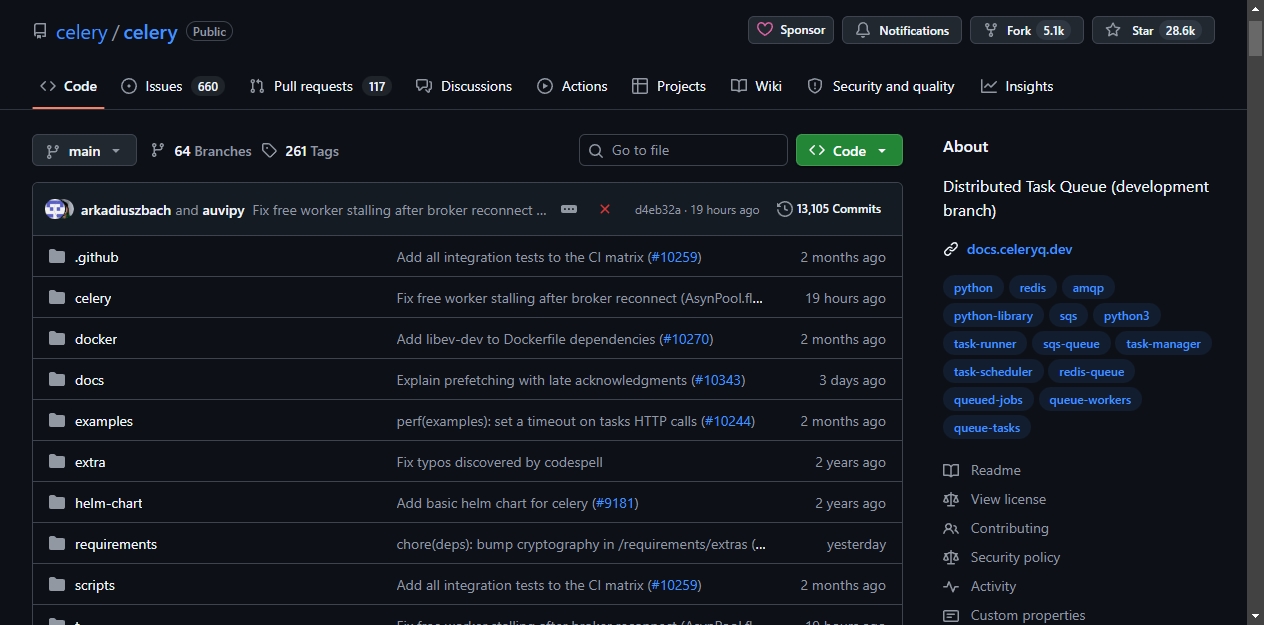Screen dimensions: 1264x625
Task: Visit docs.celeryq.dev website link
Action: [x=1019, y=249]
